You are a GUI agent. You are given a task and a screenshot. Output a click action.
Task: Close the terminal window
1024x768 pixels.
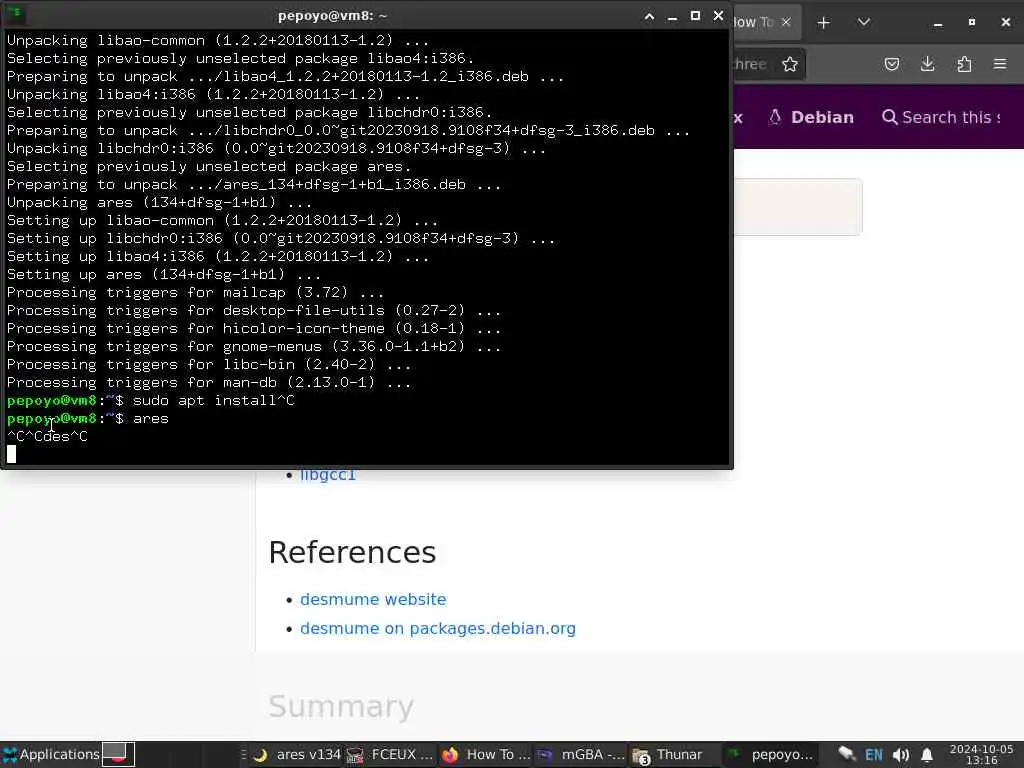(718, 16)
